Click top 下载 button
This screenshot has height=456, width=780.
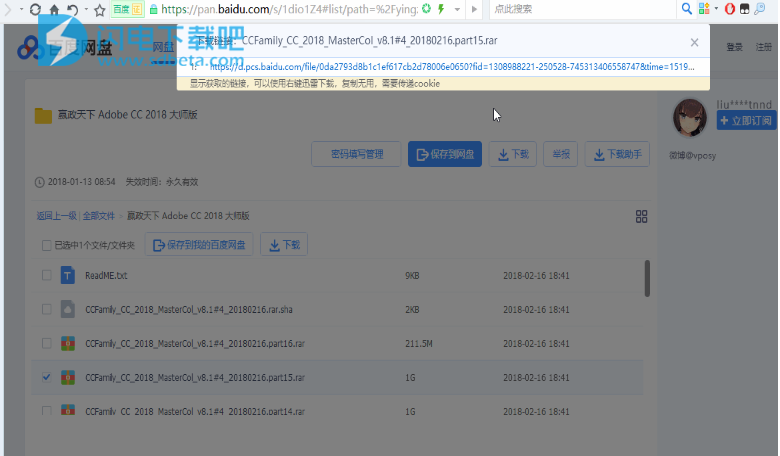513,154
